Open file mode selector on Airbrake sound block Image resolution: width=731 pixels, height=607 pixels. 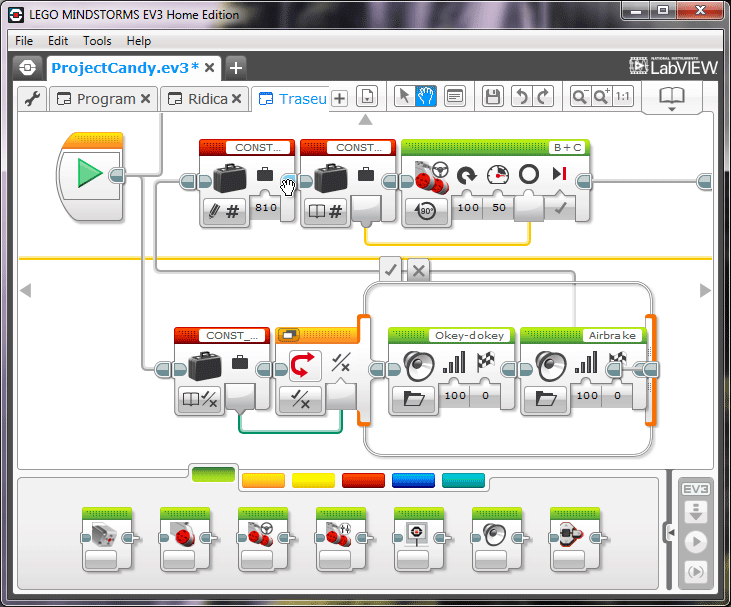click(545, 399)
